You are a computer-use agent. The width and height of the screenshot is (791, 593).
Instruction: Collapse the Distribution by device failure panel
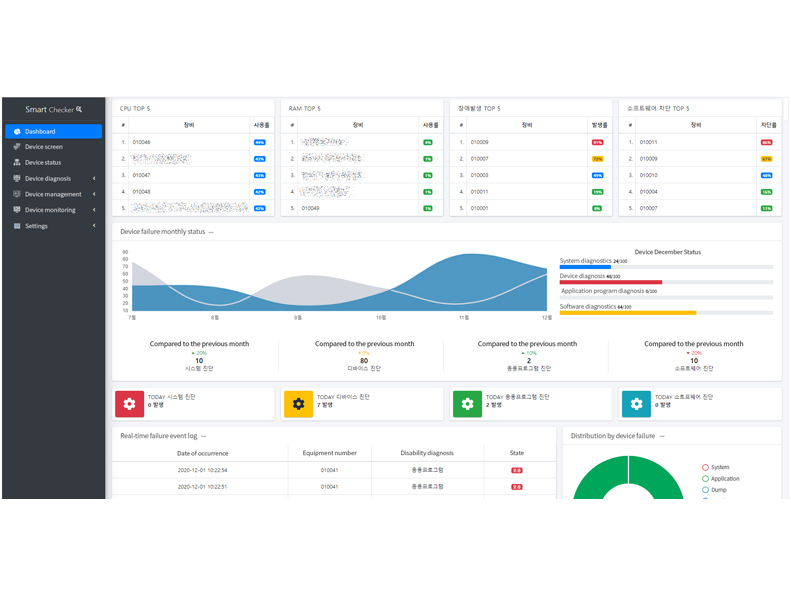tap(662, 436)
